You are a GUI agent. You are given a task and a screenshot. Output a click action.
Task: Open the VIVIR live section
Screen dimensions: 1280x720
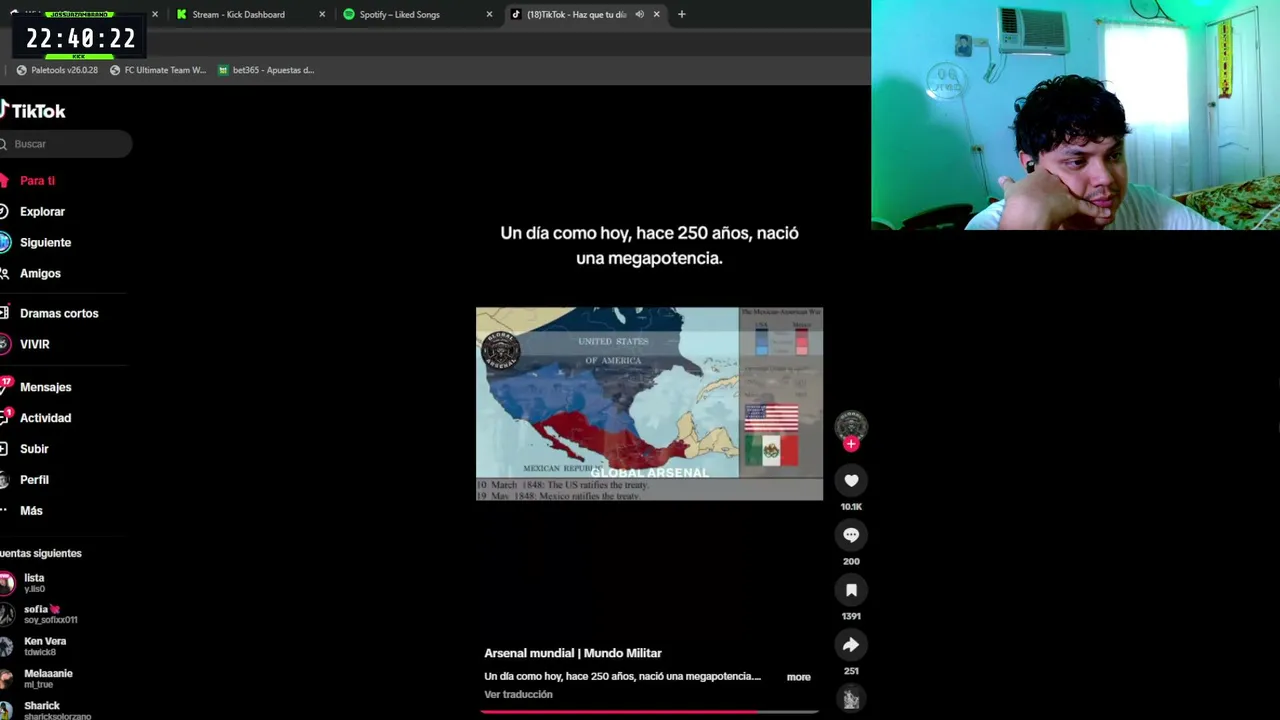[34, 344]
